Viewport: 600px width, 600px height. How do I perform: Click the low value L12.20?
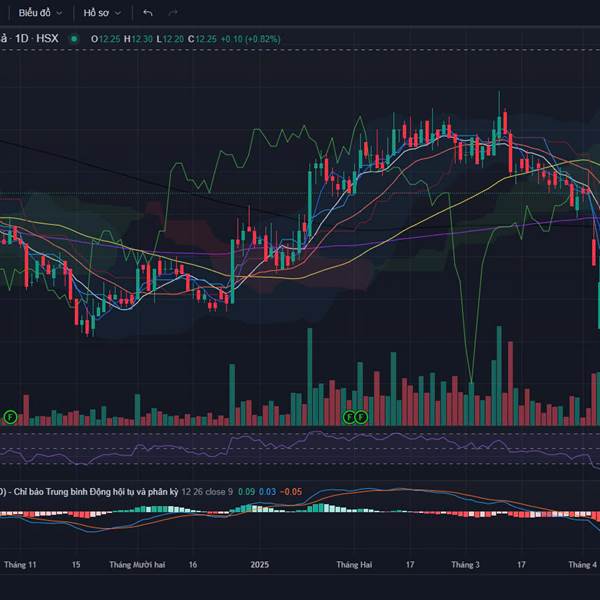tap(170, 39)
